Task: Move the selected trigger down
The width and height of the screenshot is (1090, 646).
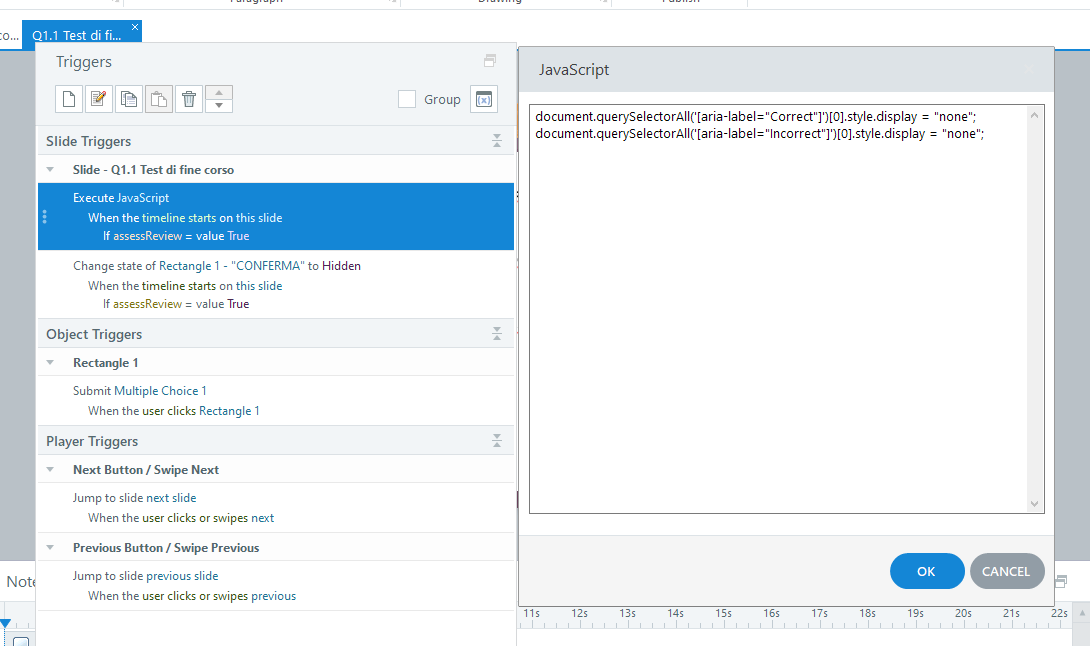Action: (x=219, y=105)
